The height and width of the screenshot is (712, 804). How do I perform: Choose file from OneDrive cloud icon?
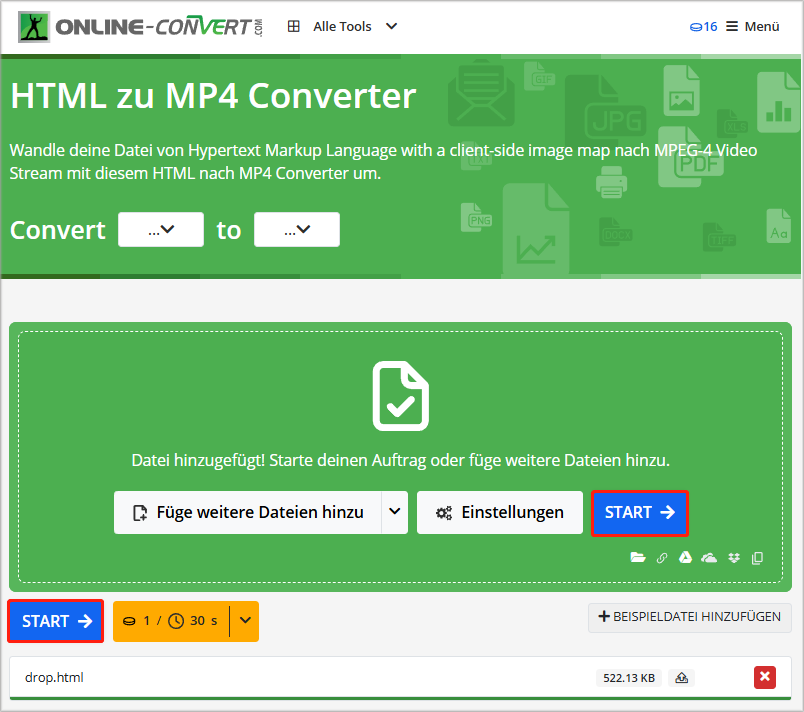[x=709, y=558]
